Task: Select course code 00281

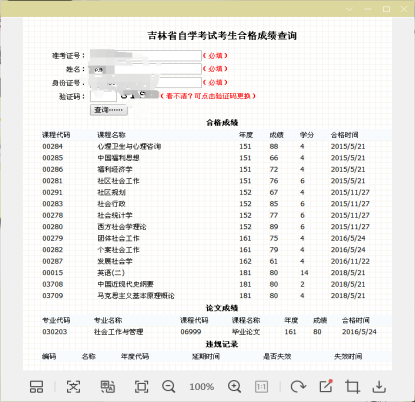Action: [x=52, y=181]
